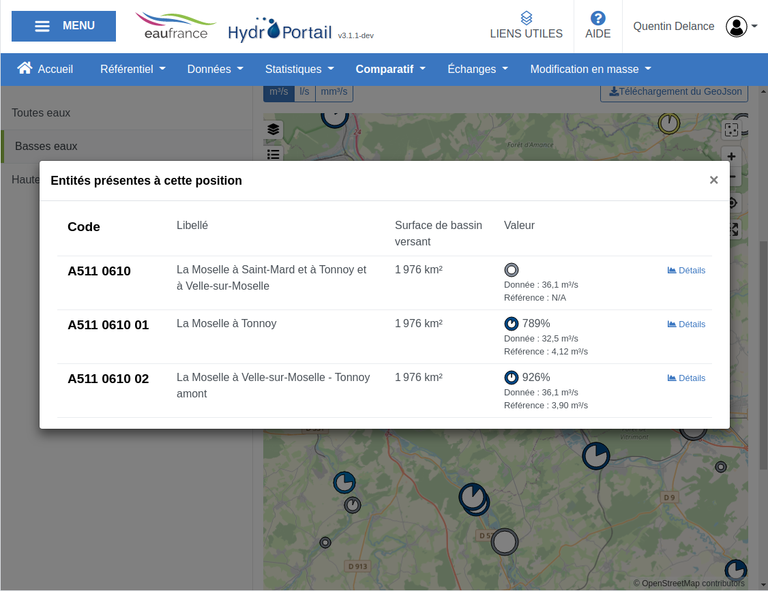Select l/s unit toggle
768x591 pixels.
[305, 92]
